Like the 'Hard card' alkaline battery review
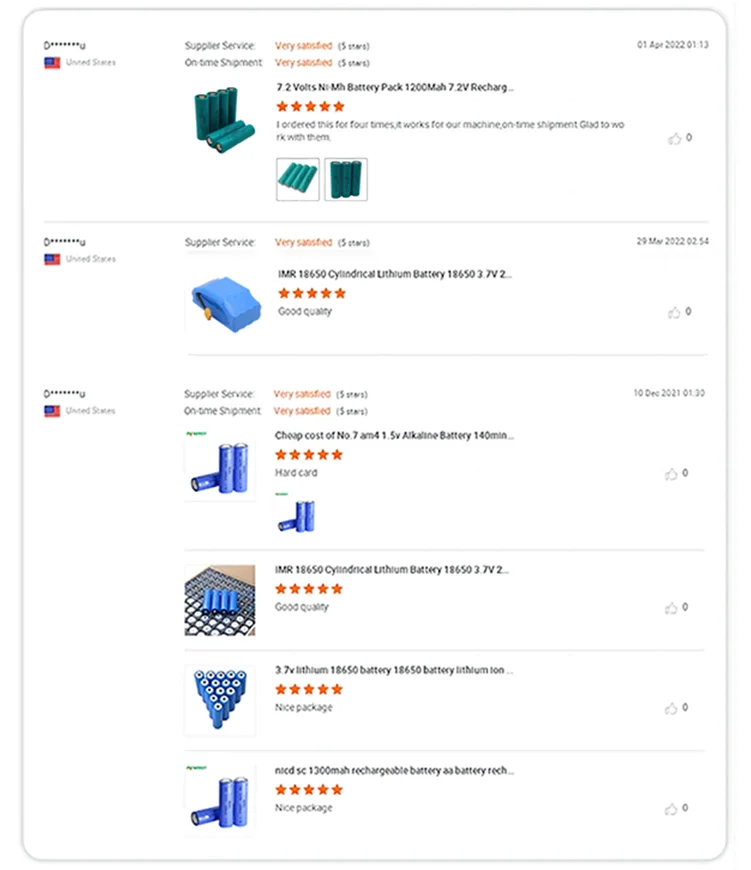This screenshot has width=751, height=870. [671, 474]
